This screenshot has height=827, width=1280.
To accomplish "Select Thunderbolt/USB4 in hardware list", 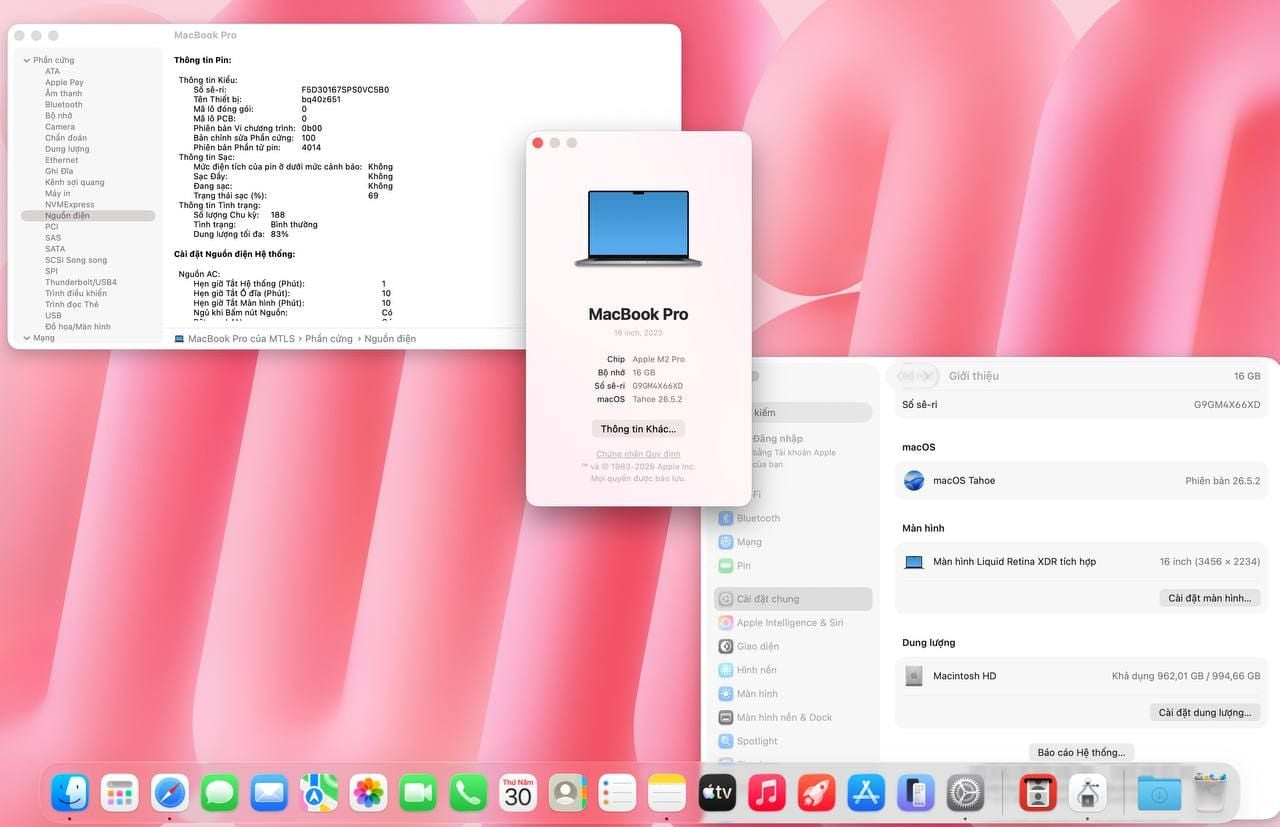I will pos(81,283).
